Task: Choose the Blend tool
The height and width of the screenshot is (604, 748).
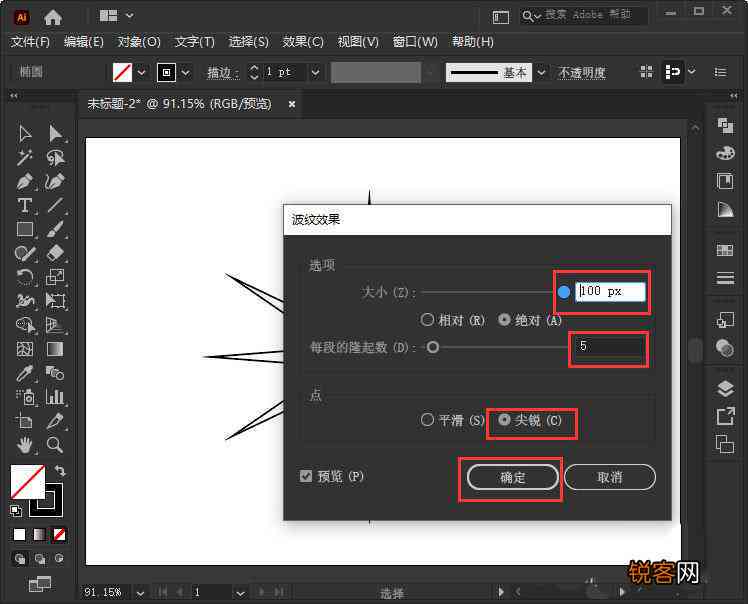Action: point(55,373)
